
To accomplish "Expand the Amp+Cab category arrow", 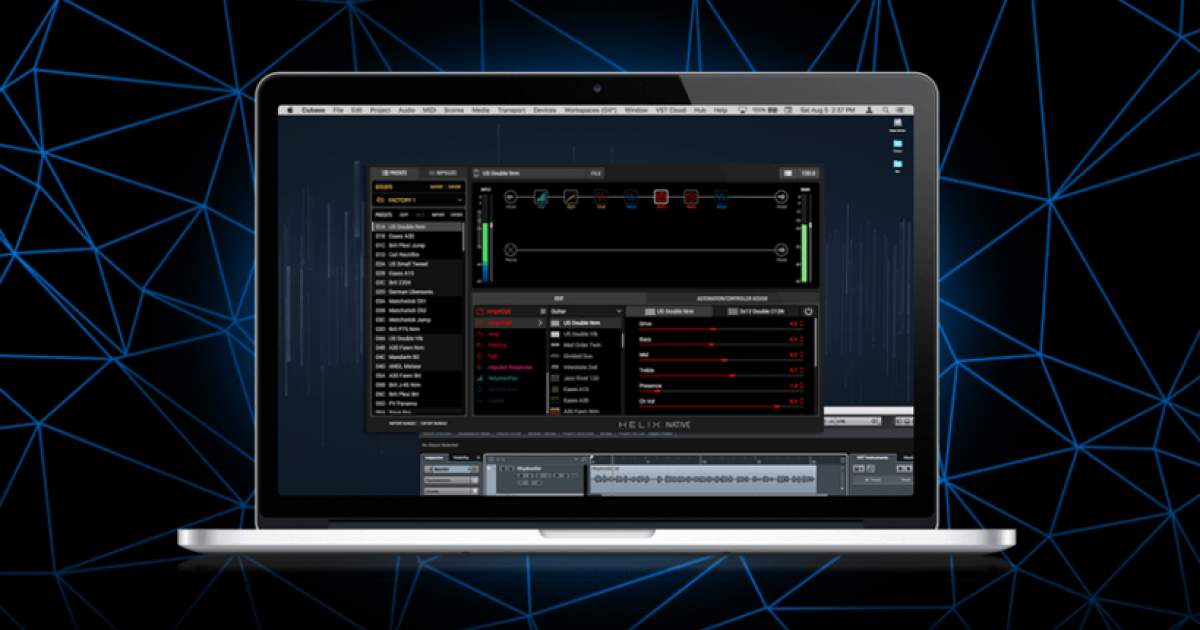I will pos(541,323).
